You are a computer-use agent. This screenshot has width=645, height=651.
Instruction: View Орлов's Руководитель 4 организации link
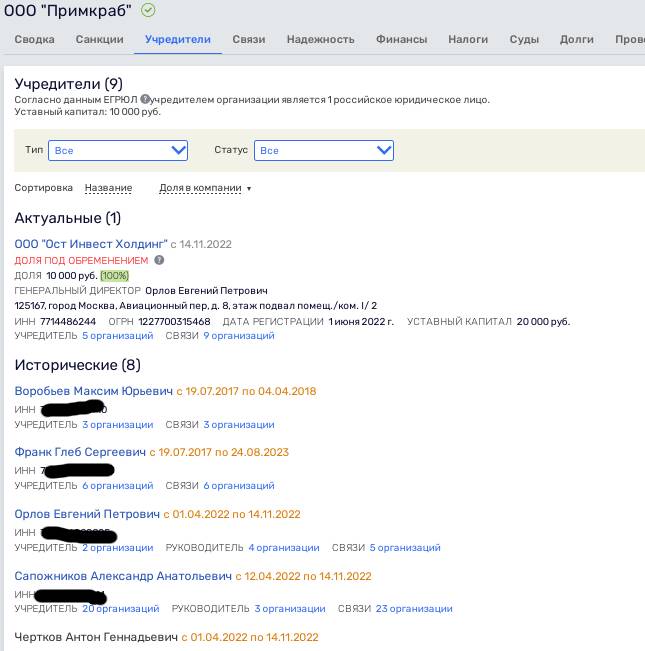tap(284, 548)
